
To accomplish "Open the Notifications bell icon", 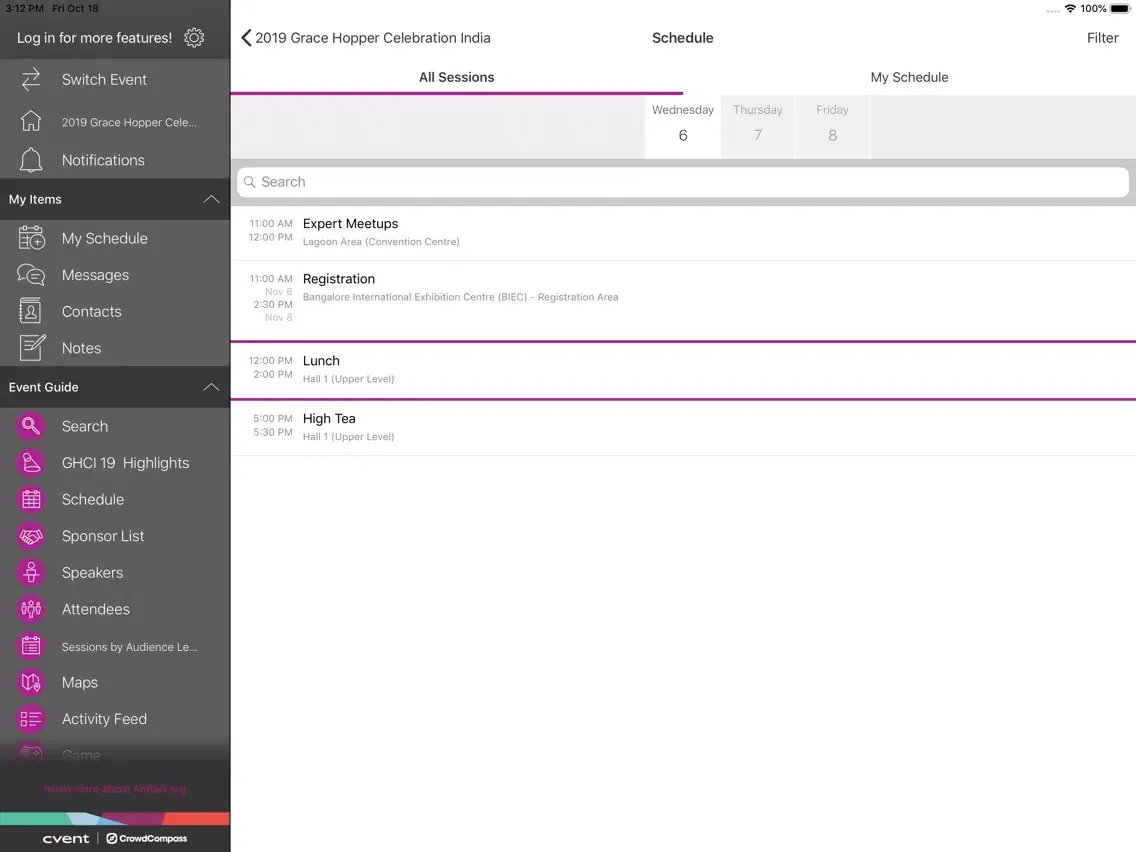I will point(30,160).
